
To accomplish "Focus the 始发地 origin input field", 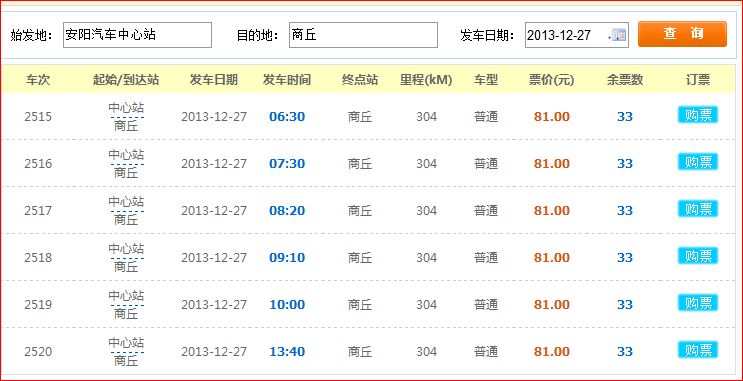I will tap(137, 35).
